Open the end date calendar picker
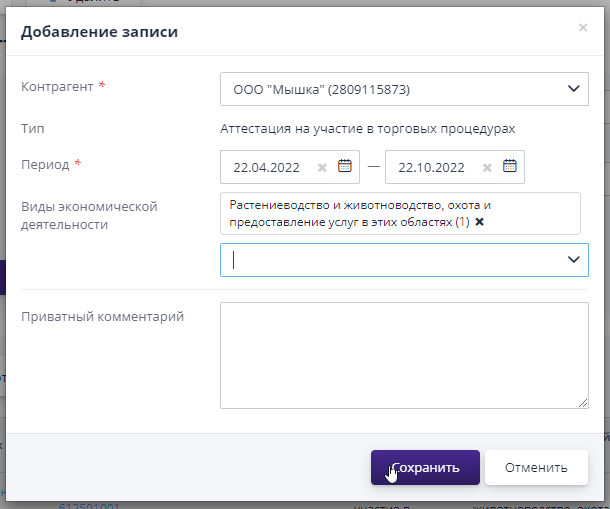The height and width of the screenshot is (509, 610). pos(509,167)
